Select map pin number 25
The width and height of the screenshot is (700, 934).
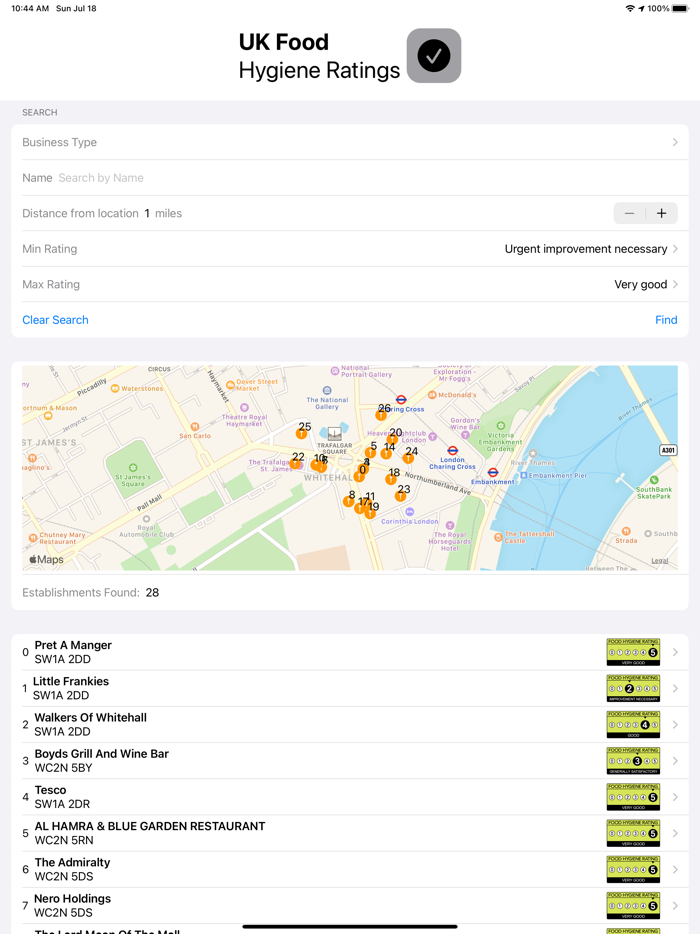[302, 433]
